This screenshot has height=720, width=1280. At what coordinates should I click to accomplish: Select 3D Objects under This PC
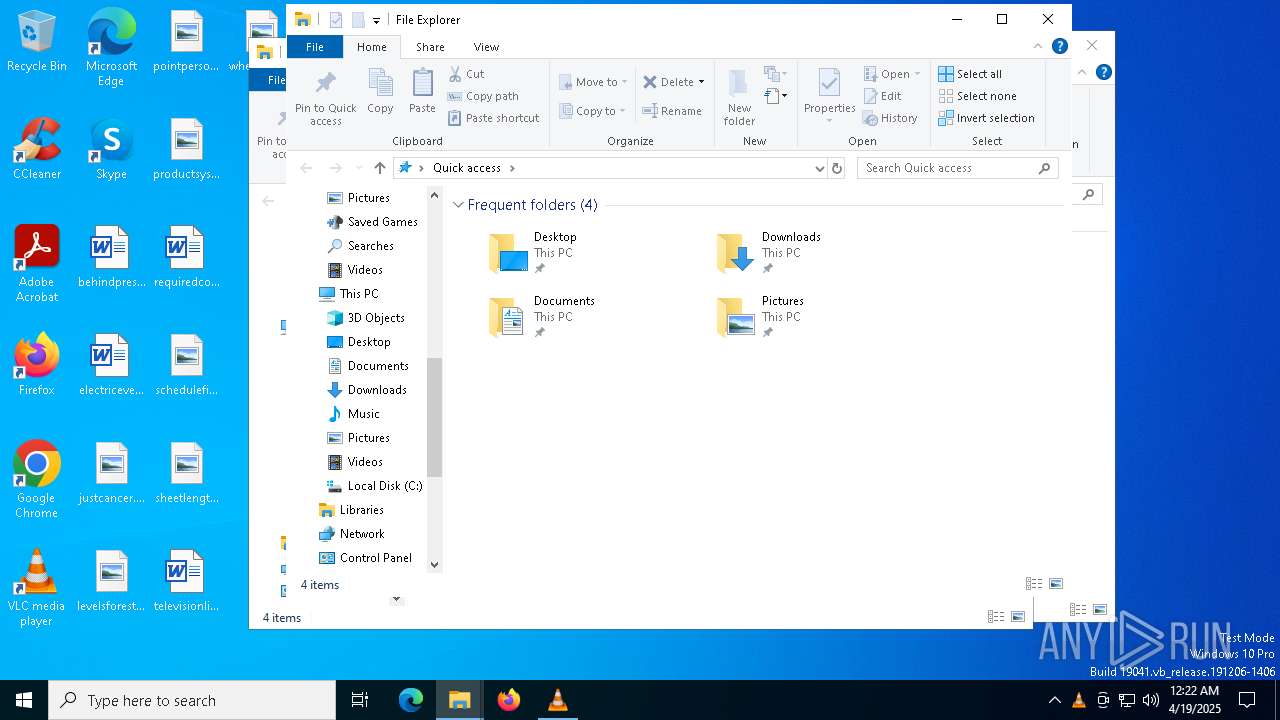366,318
